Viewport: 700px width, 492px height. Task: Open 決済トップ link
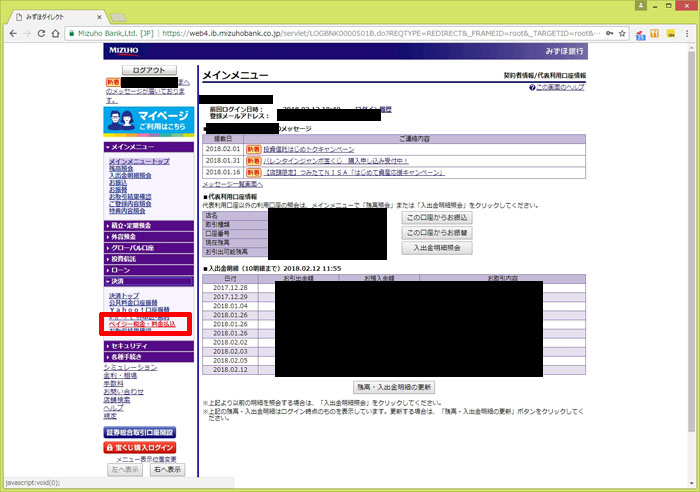pos(124,296)
